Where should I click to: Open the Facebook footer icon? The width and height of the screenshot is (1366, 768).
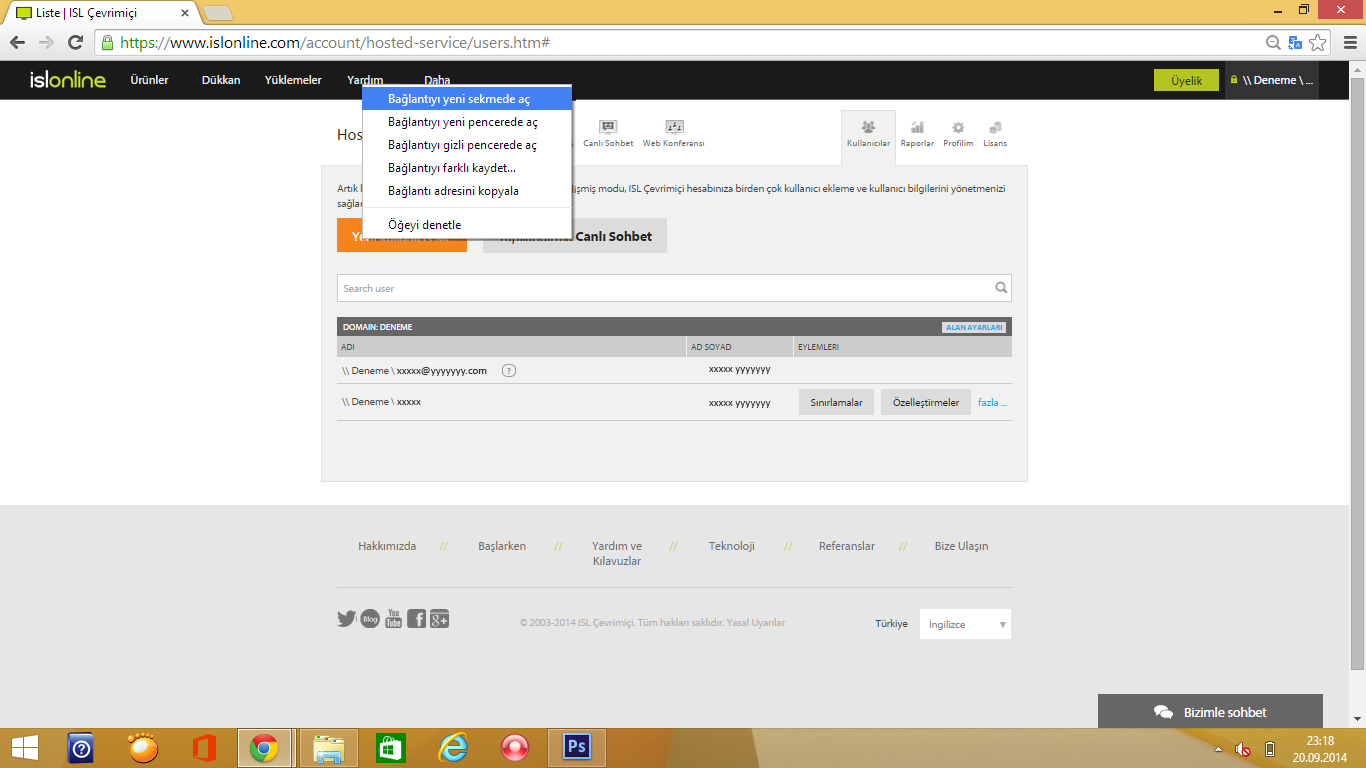[416, 619]
